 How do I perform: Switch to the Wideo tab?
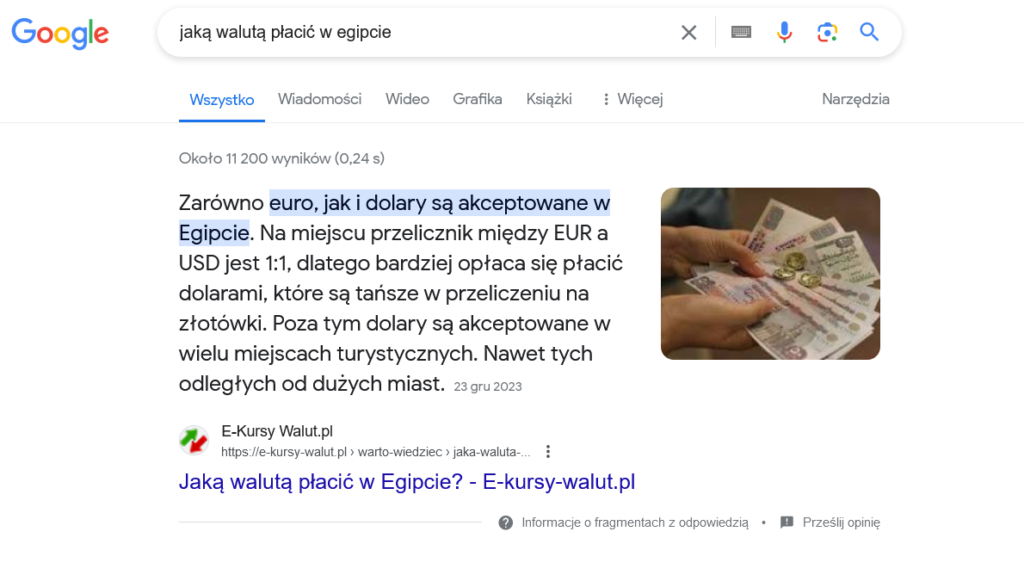407,99
